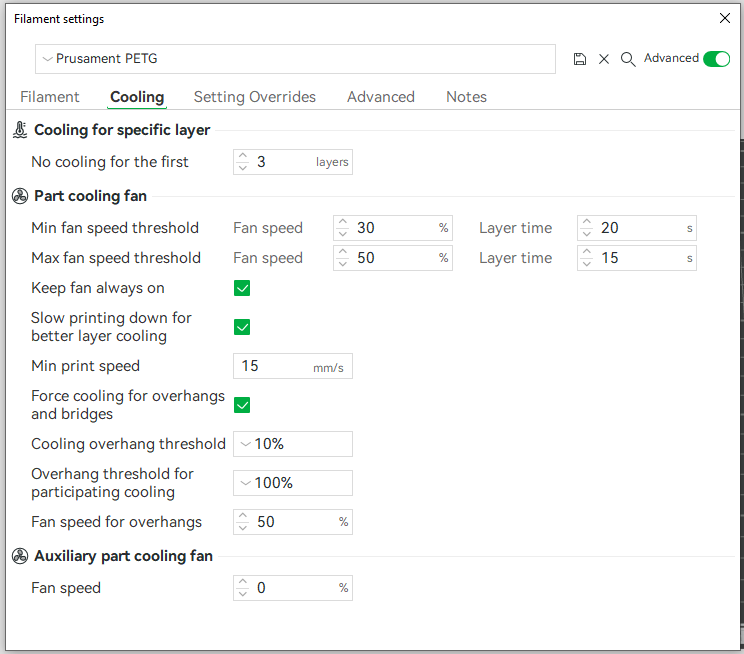Click the Part cooling fan section icon

tap(19, 196)
